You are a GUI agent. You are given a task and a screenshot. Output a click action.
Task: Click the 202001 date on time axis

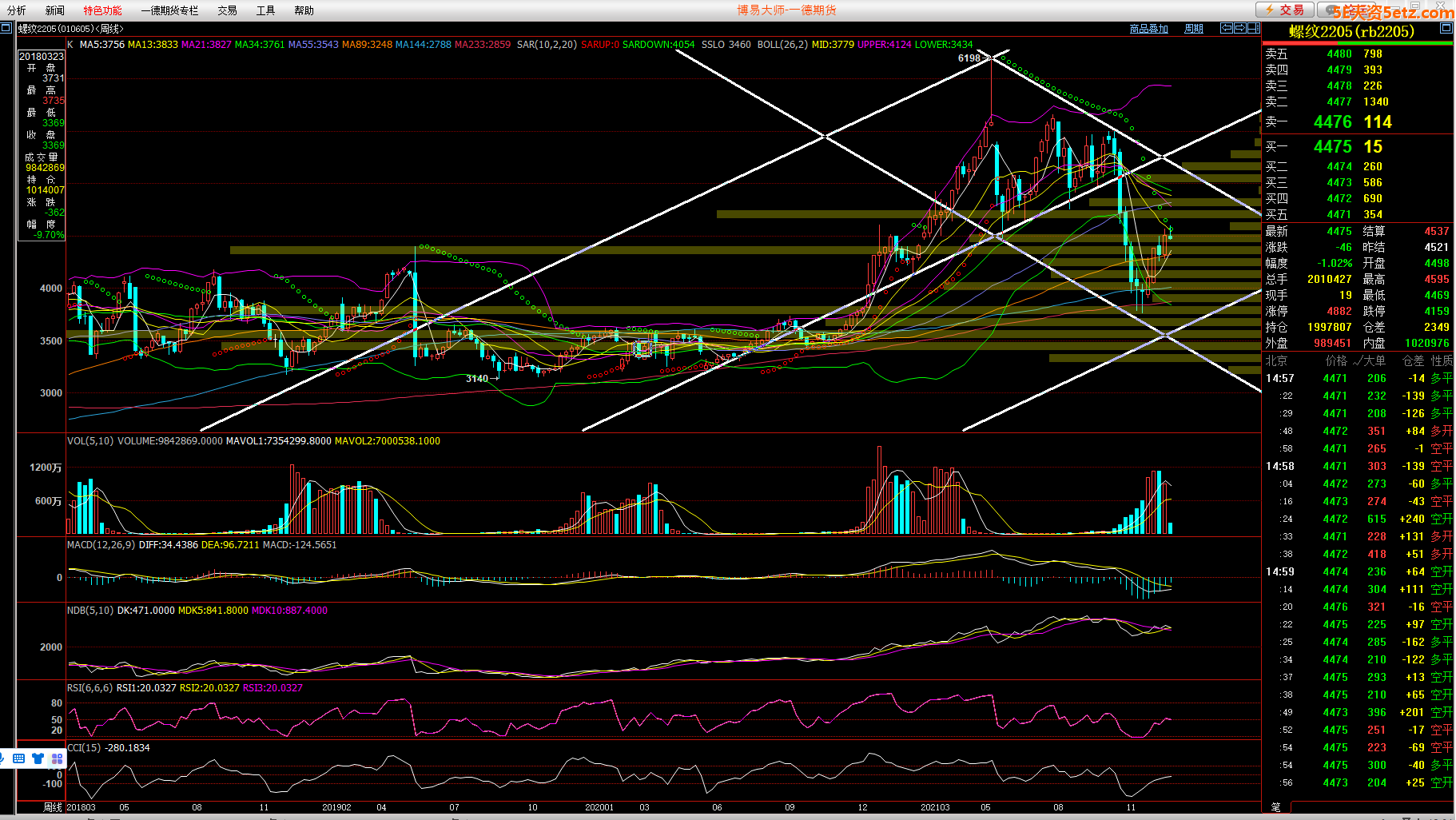(599, 807)
